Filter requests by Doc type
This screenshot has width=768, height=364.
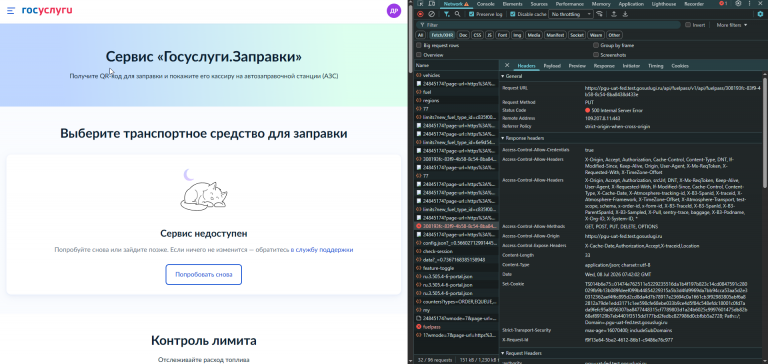463,35
